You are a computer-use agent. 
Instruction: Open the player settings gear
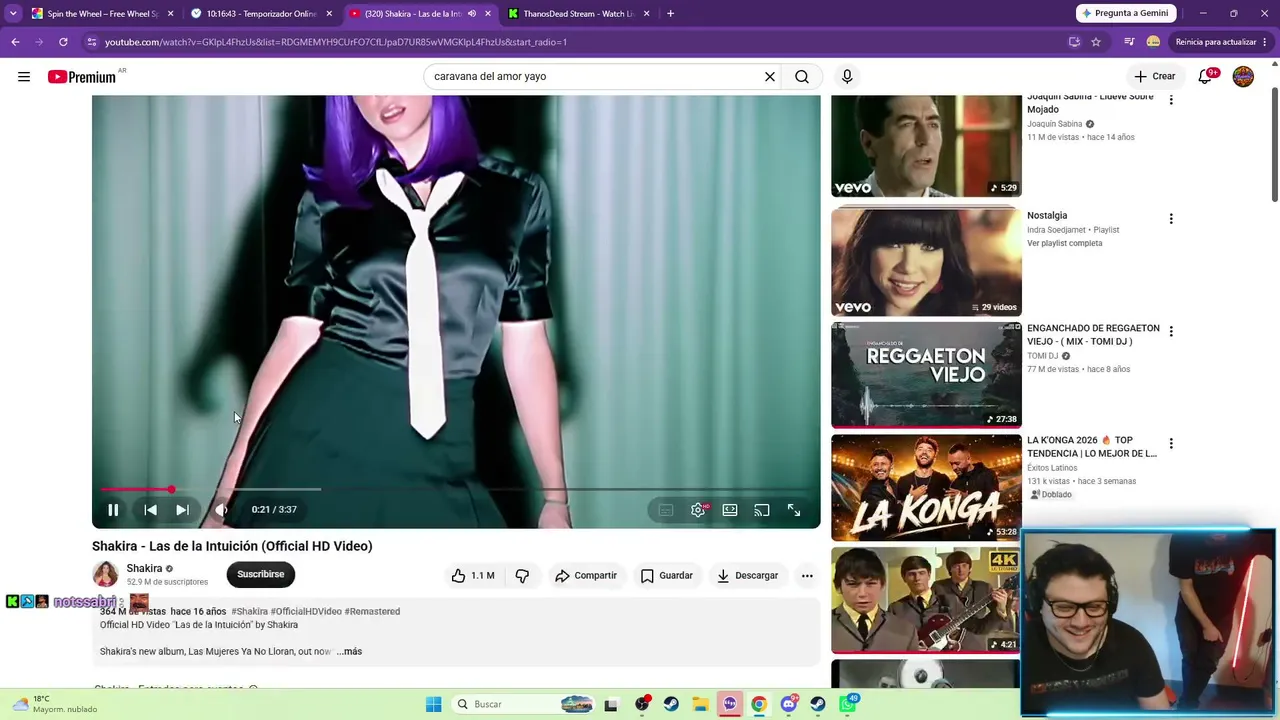698,510
